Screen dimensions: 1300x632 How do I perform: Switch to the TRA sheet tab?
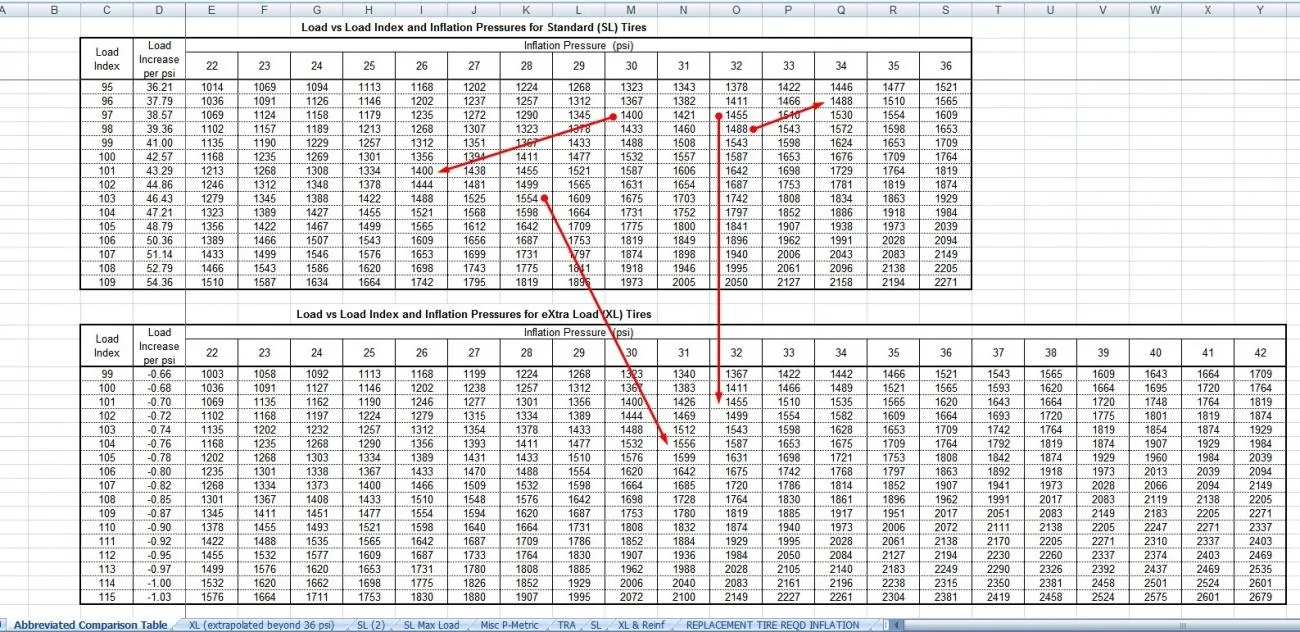point(565,625)
